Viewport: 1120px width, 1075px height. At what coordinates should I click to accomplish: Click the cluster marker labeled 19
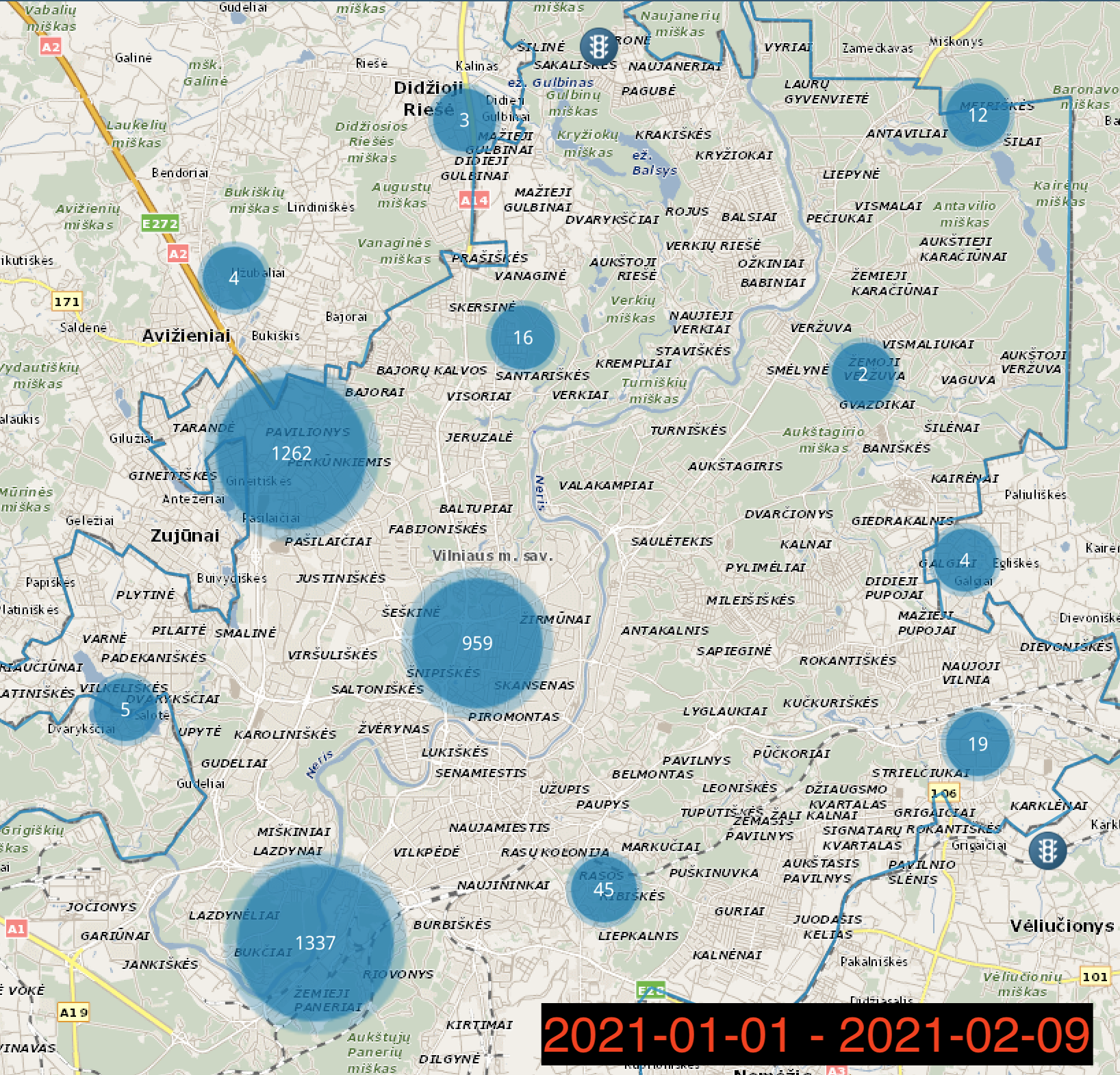(x=978, y=744)
